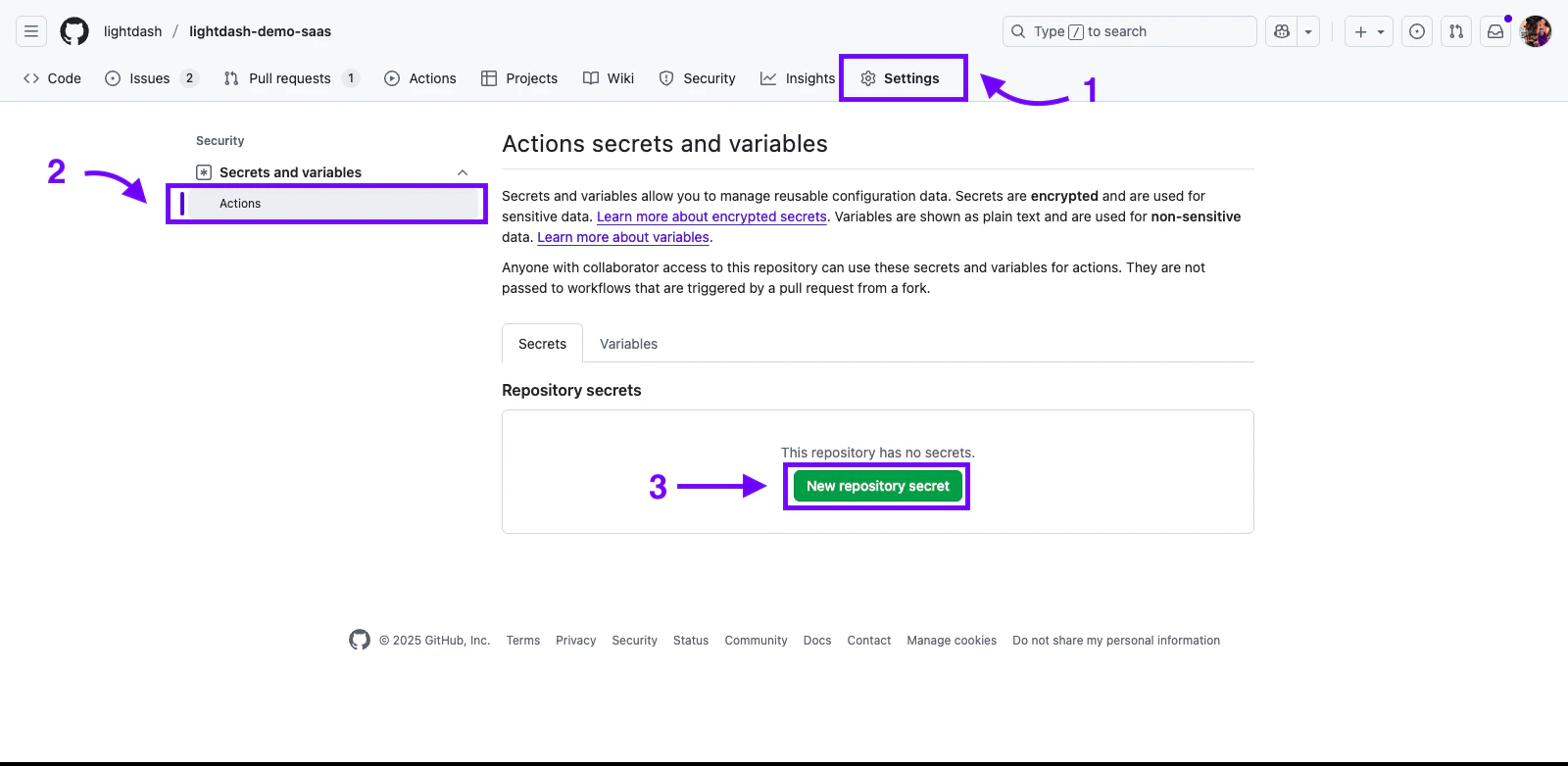
Task: Open the Terms footer link
Action: tap(523, 641)
